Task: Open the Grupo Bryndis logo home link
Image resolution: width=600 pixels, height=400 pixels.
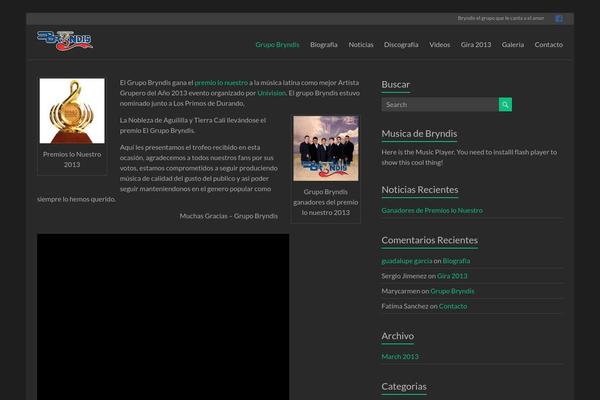Action: [x=65, y=41]
